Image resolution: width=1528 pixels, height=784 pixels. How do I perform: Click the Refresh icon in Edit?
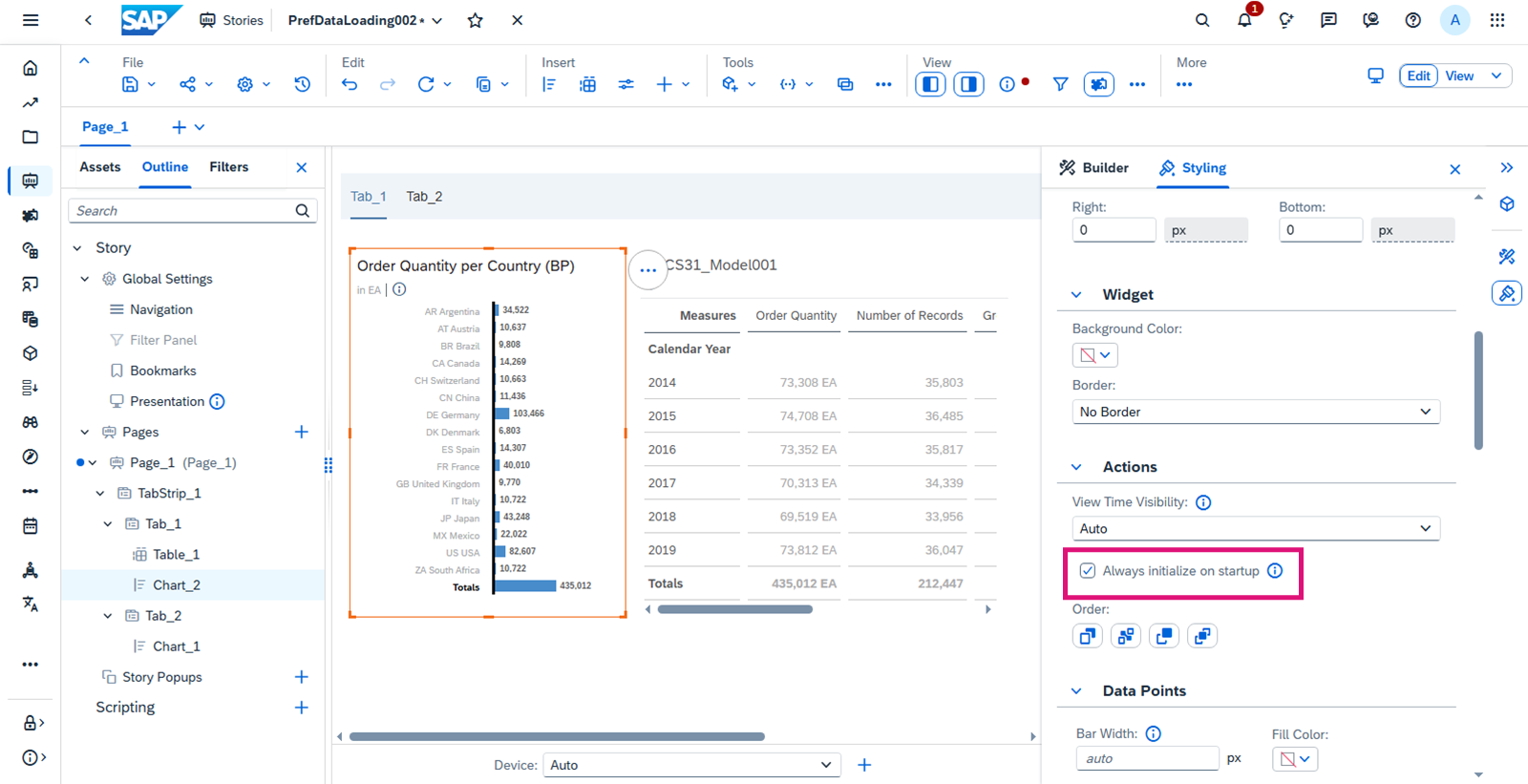click(426, 84)
